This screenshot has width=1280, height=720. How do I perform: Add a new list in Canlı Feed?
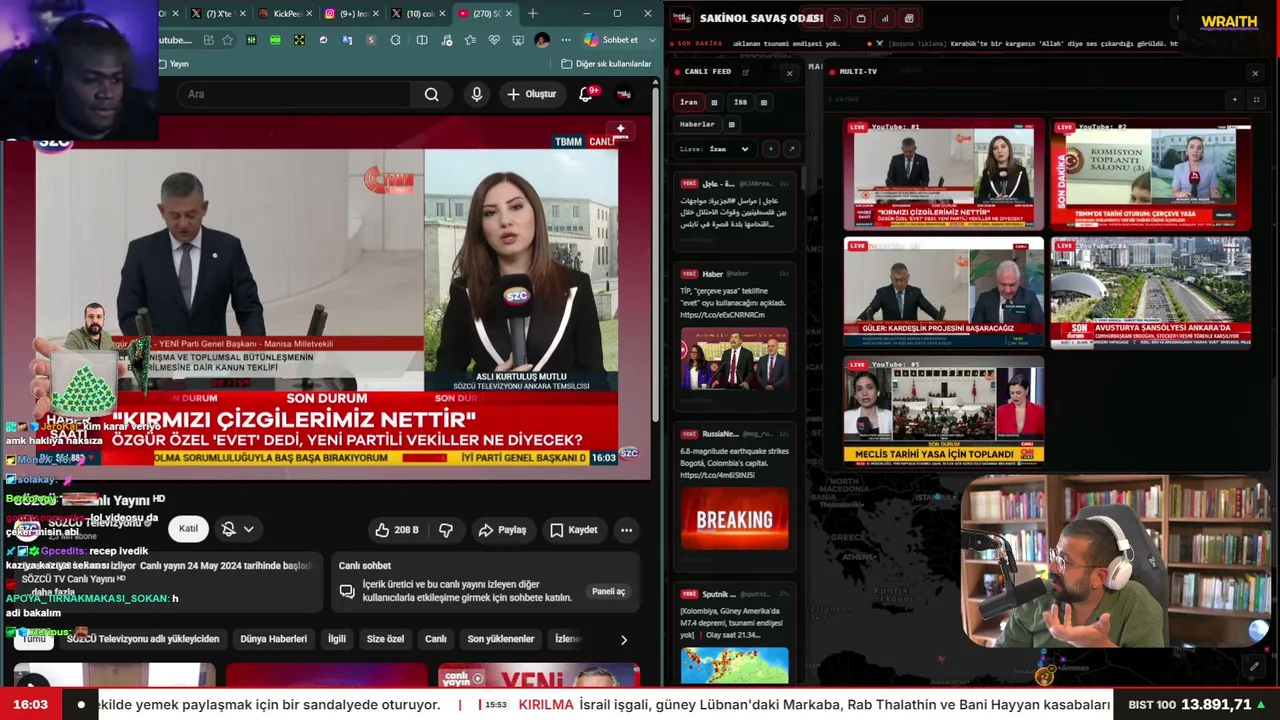tap(770, 149)
